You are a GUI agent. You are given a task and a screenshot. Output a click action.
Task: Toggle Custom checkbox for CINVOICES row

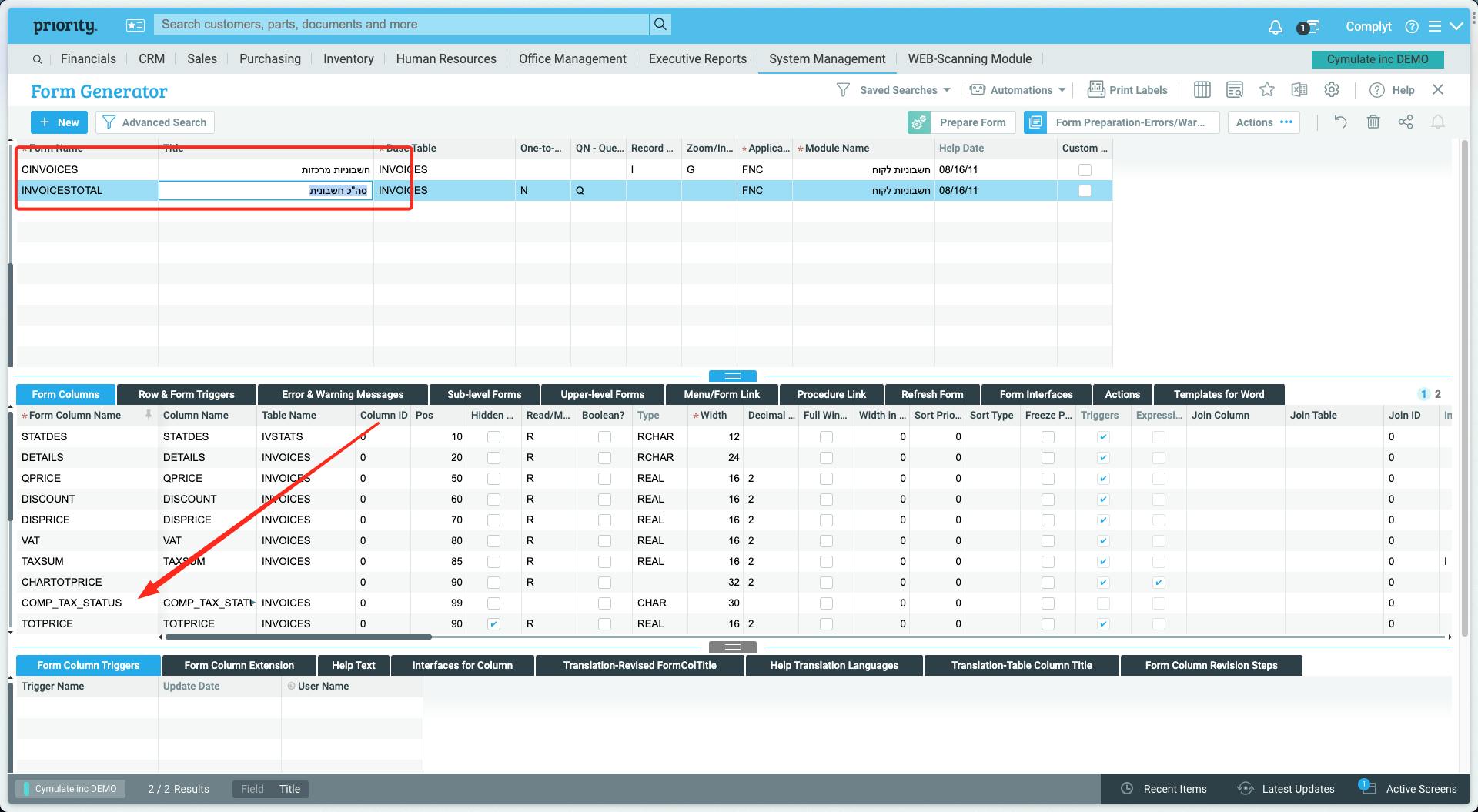(x=1085, y=170)
